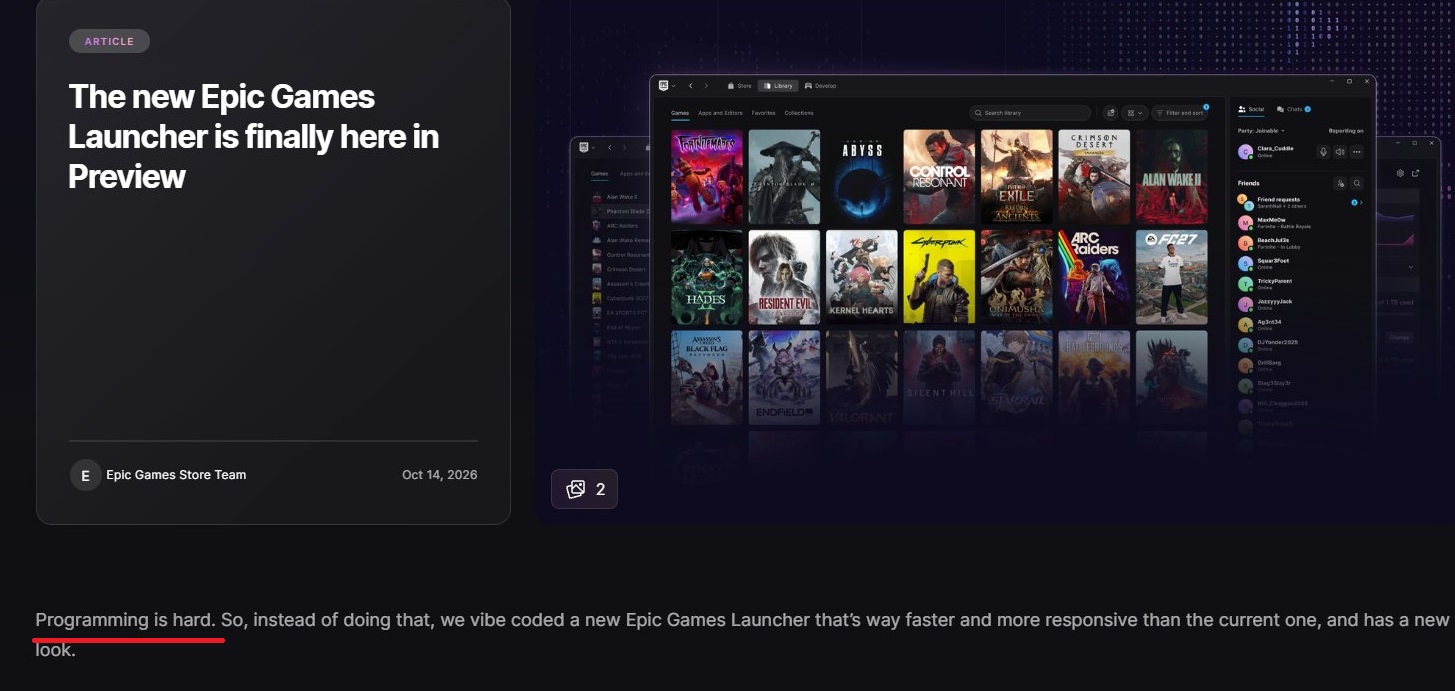
Task: Open the Chats tab
Action: (1293, 109)
